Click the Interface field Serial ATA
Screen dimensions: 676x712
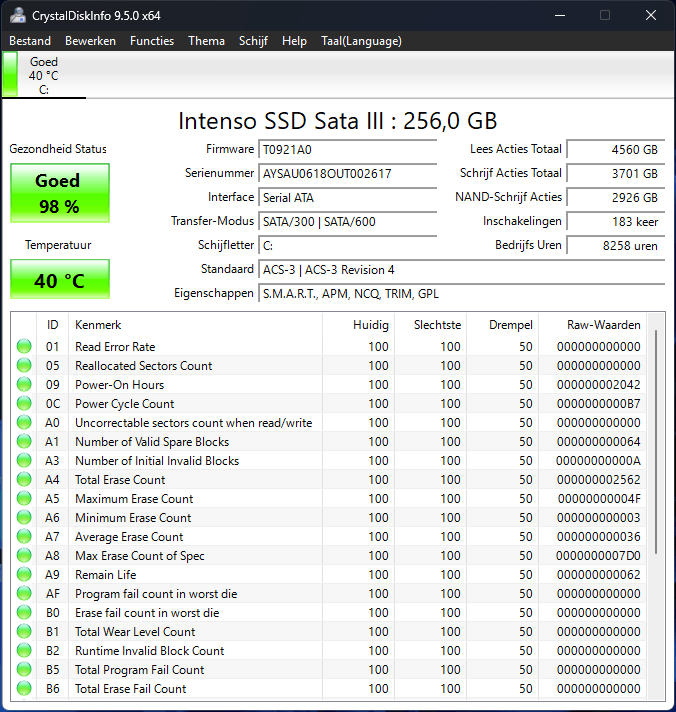coord(347,198)
